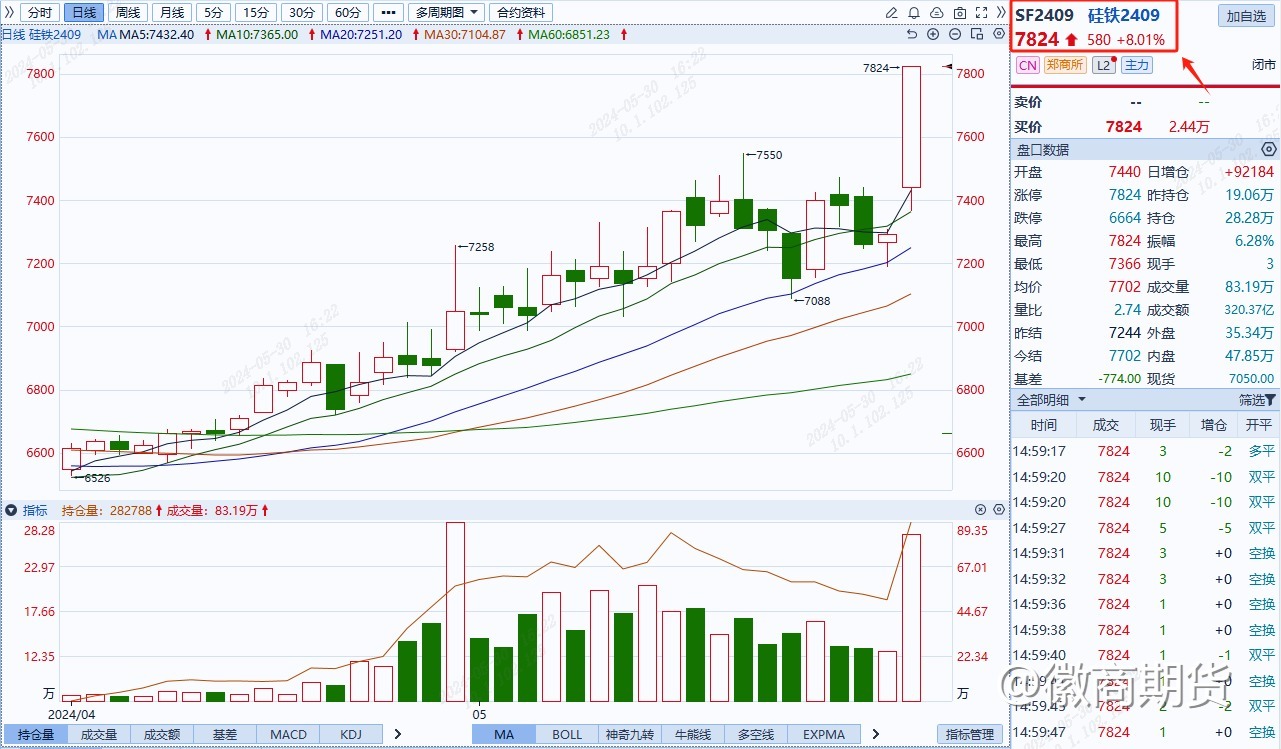This screenshot has height=749, width=1281.
Task: Select the MA overlay tab
Action: pyautogui.click(x=504, y=735)
